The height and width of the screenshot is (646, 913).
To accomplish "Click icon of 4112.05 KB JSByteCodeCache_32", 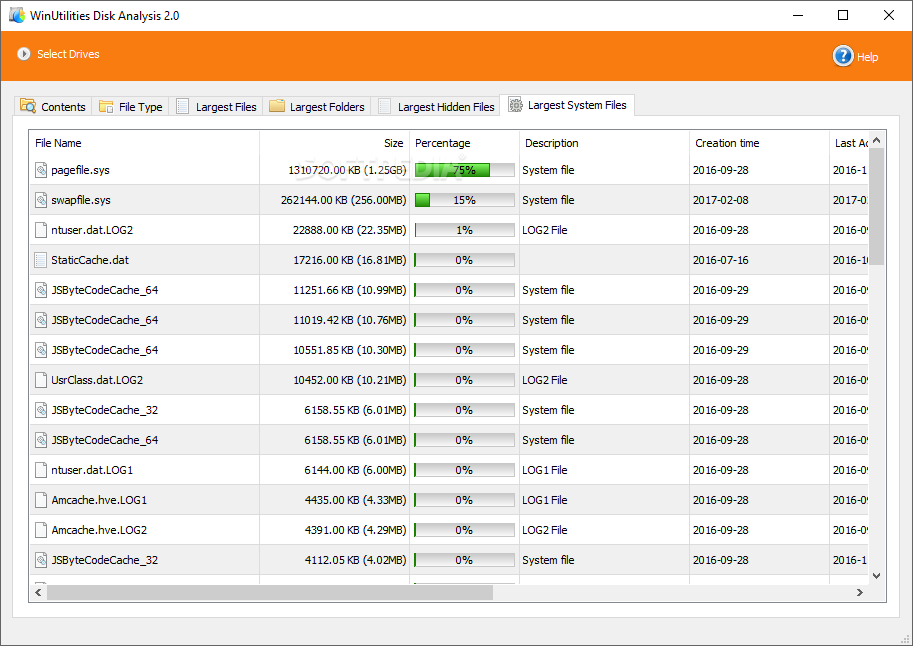I will [x=41, y=560].
